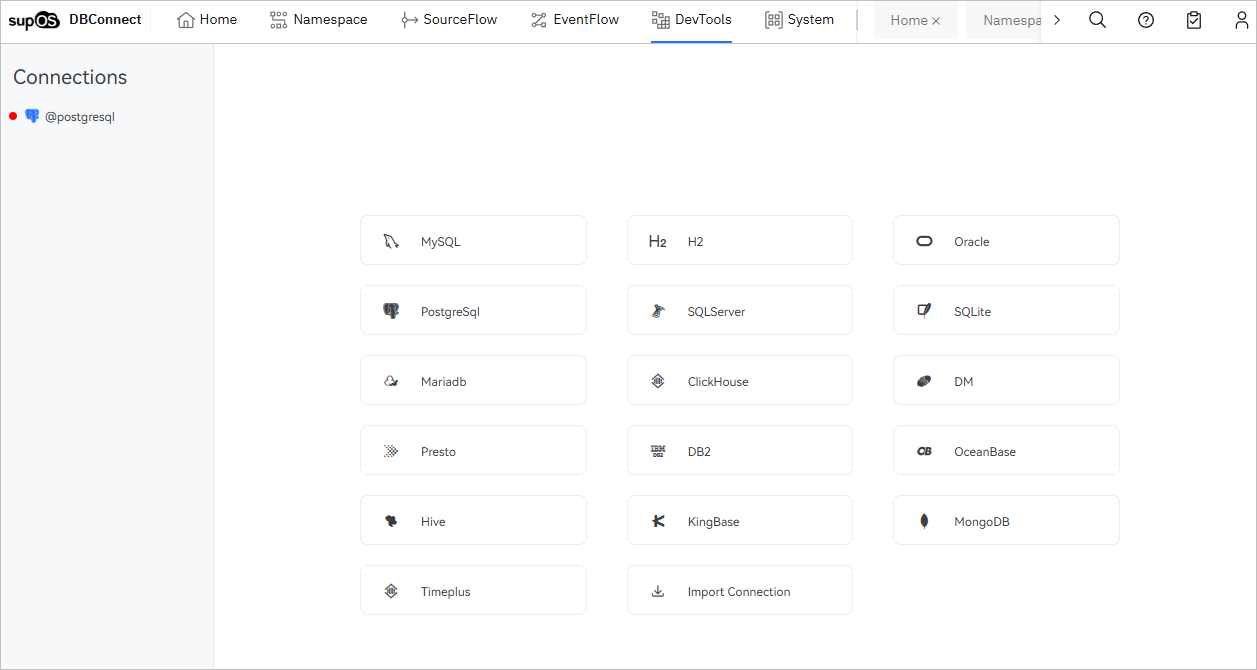Click the DM database icon
The image size is (1257, 670).
[x=924, y=381]
